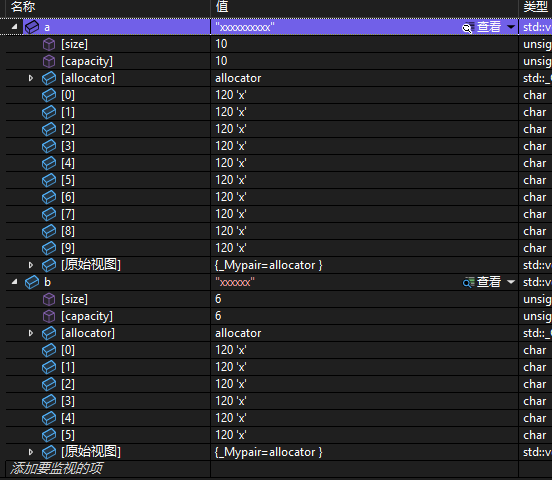Viewport: 552px width, 480px height.
Task: Select value 120 'x' of a's [0] element
Action: click(x=231, y=95)
